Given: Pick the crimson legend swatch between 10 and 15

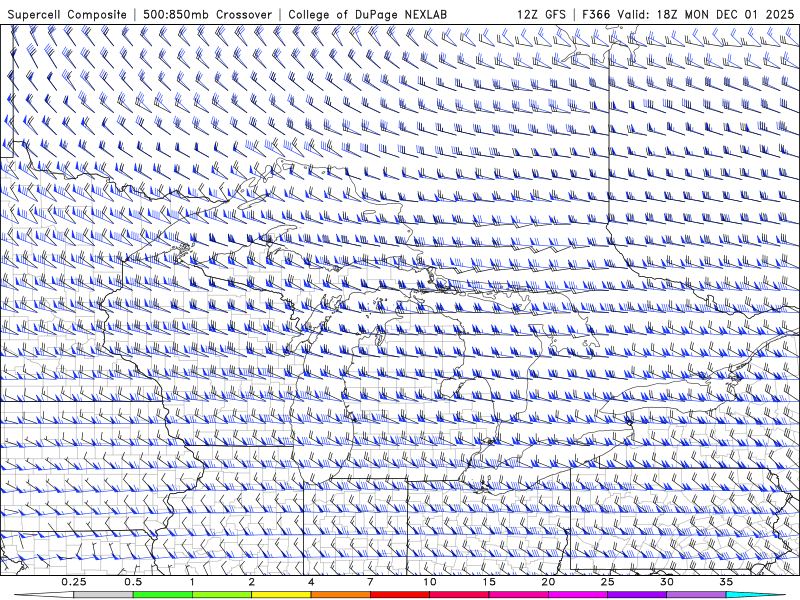Looking at the screenshot, I should (x=459, y=595).
